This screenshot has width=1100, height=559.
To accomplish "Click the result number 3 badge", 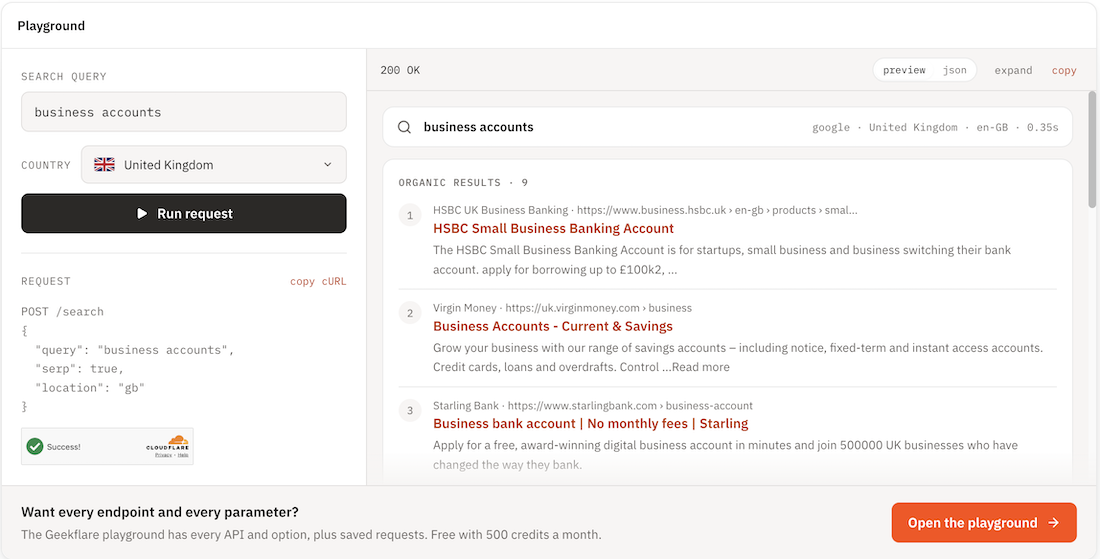I will (x=410, y=410).
